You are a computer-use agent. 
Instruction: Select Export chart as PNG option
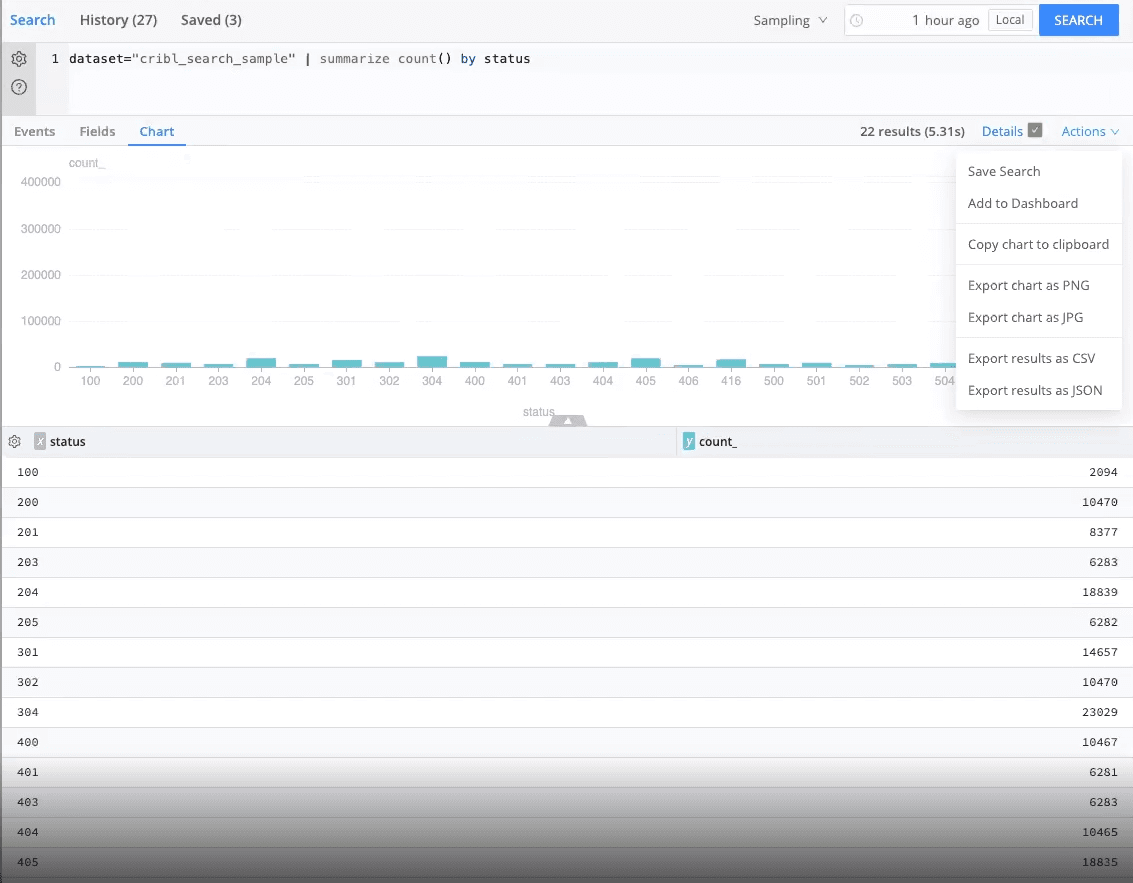click(1028, 285)
